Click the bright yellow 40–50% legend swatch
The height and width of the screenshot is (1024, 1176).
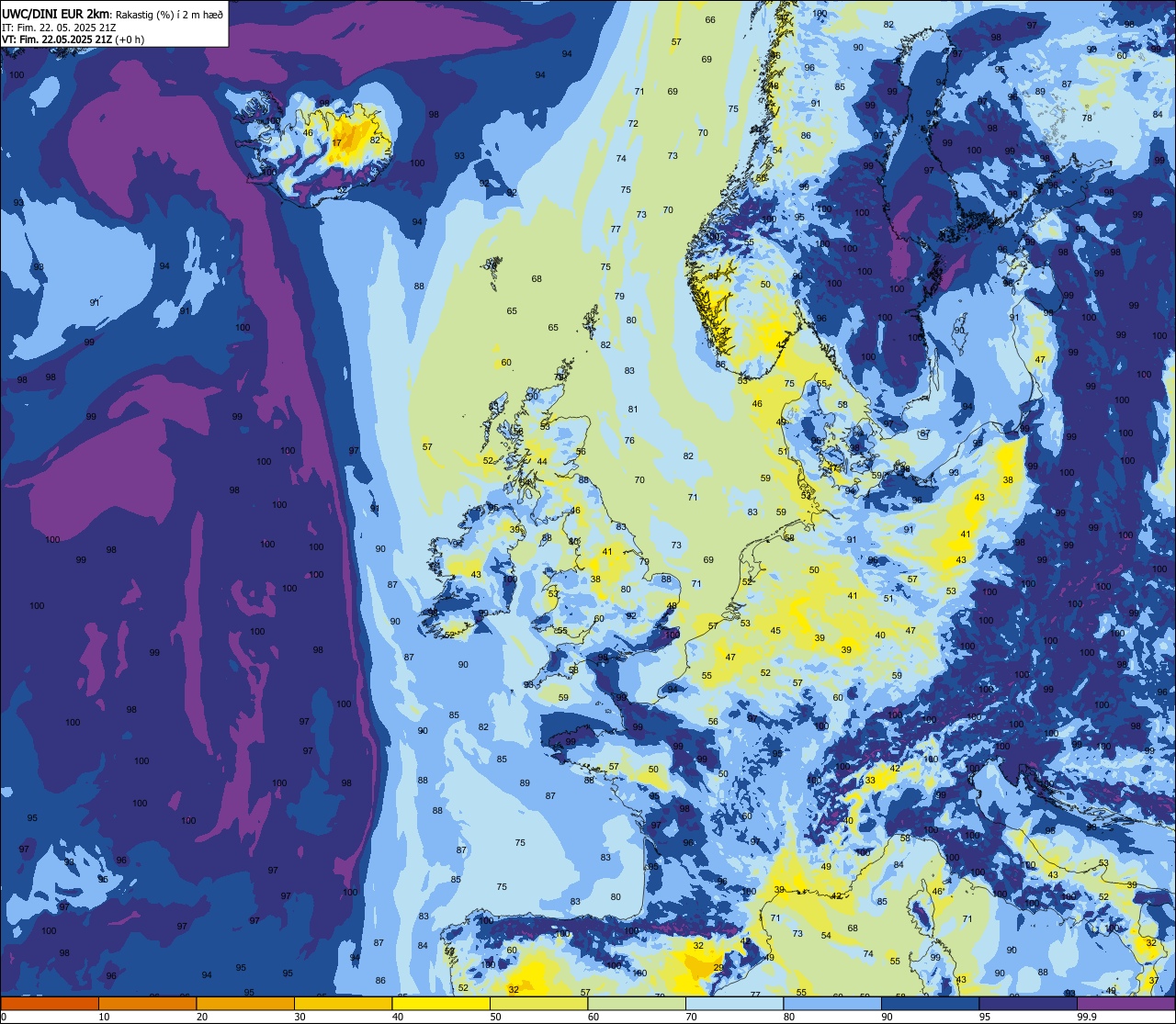(441, 1003)
